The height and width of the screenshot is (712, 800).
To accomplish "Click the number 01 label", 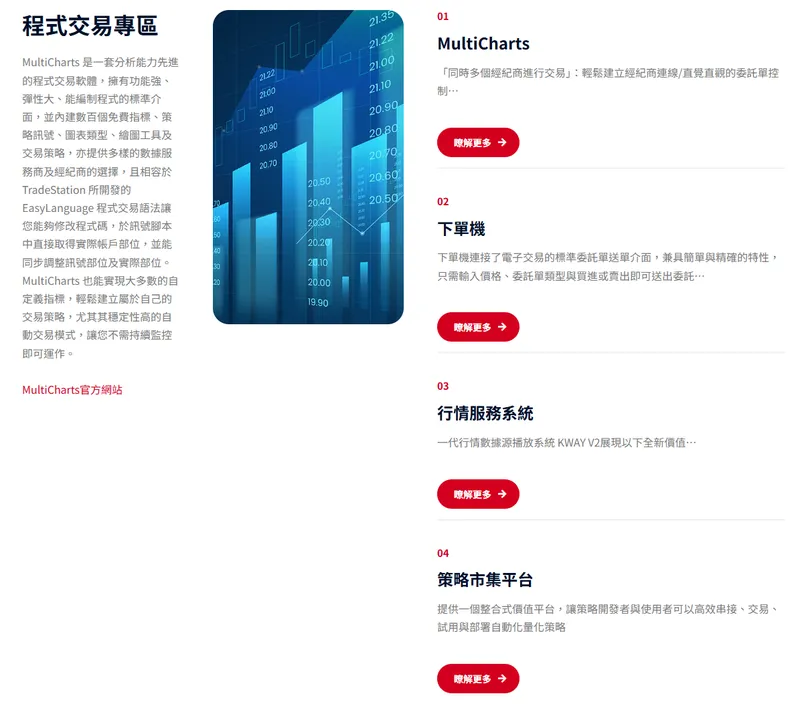I will pos(443,16).
